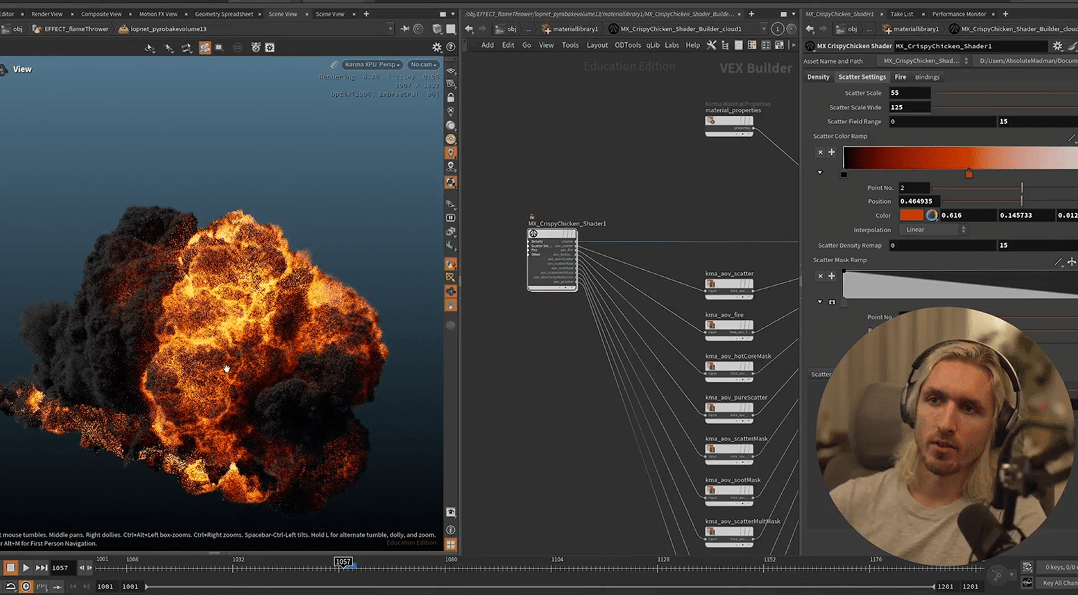Select the kma_aov_hotCoreMask node
The width and height of the screenshot is (1078, 595).
click(x=729, y=371)
